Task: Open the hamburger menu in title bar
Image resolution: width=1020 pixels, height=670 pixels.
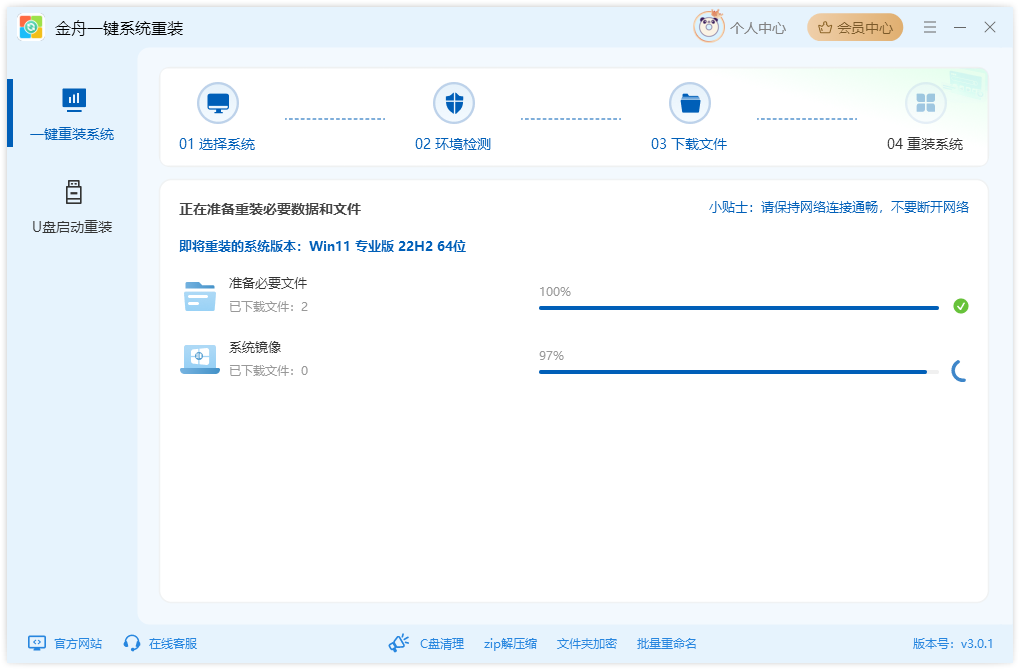Action: [930, 27]
